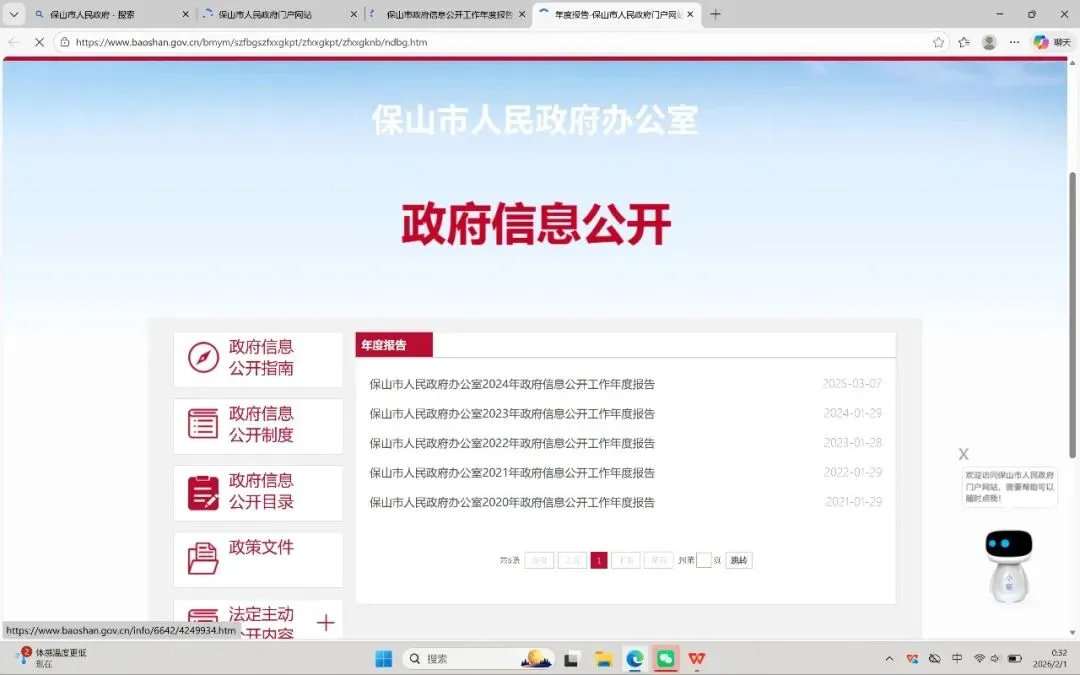Open 政府信息公开目录 from the sidebar
1080x675 pixels.
click(258, 492)
